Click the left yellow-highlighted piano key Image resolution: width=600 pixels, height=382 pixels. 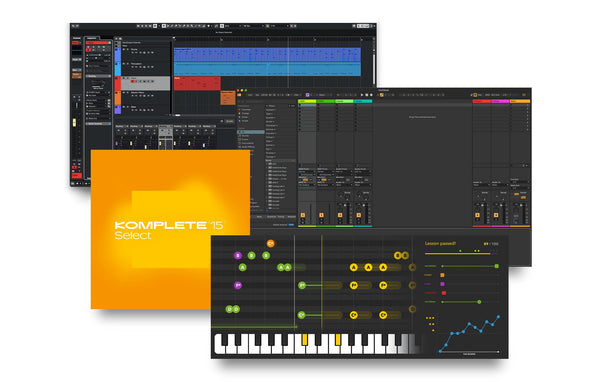pos(305,340)
